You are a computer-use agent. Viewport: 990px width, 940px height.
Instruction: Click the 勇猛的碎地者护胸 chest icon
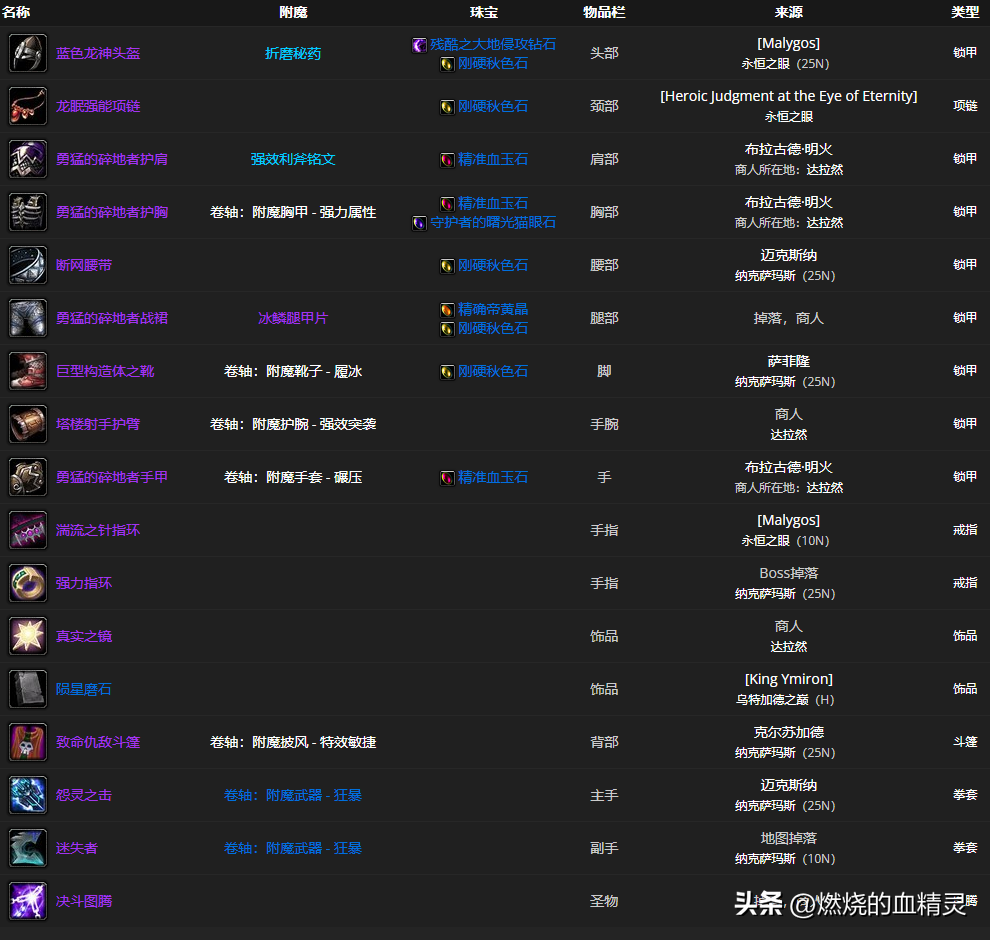tap(28, 212)
